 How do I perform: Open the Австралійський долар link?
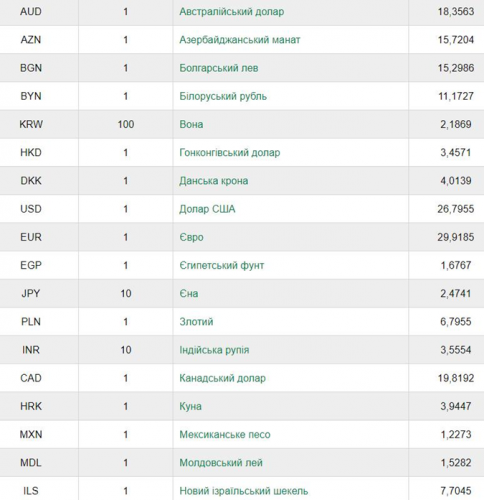pyautogui.click(x=232, y=12)
